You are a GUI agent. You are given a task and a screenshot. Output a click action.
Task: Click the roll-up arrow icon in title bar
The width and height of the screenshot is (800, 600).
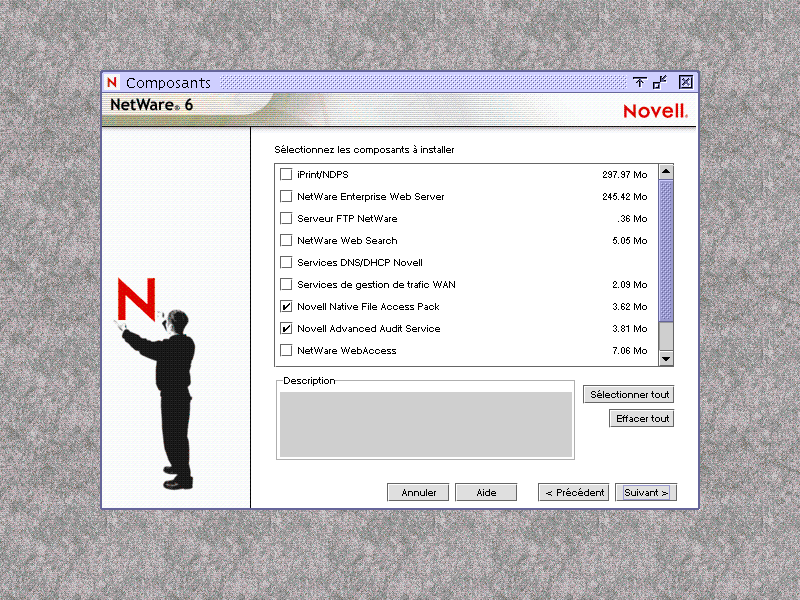click(640, 82)
